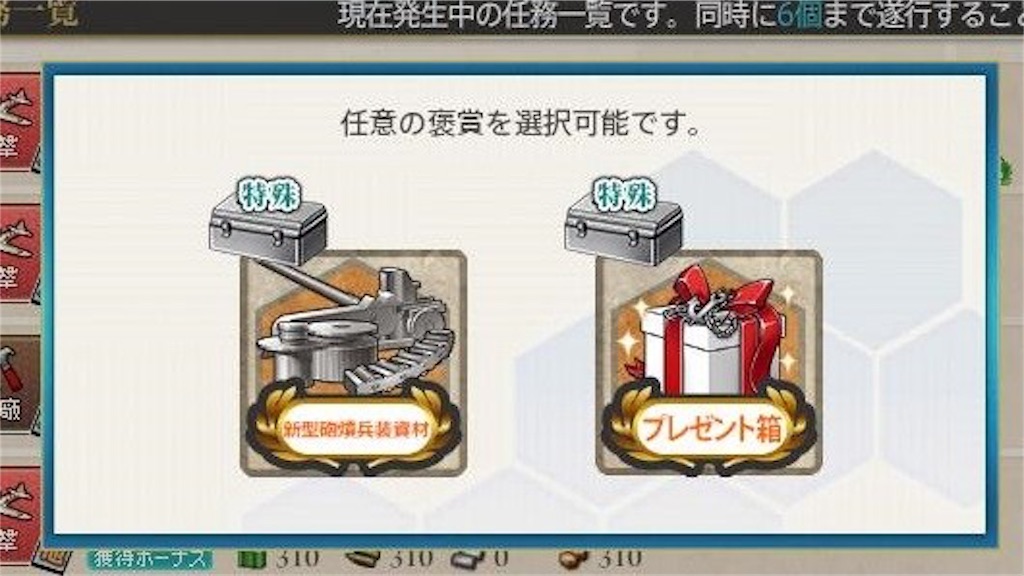The image size is (1024, 576).
Task: Click the green fuel resource icon
Action: 252,560
